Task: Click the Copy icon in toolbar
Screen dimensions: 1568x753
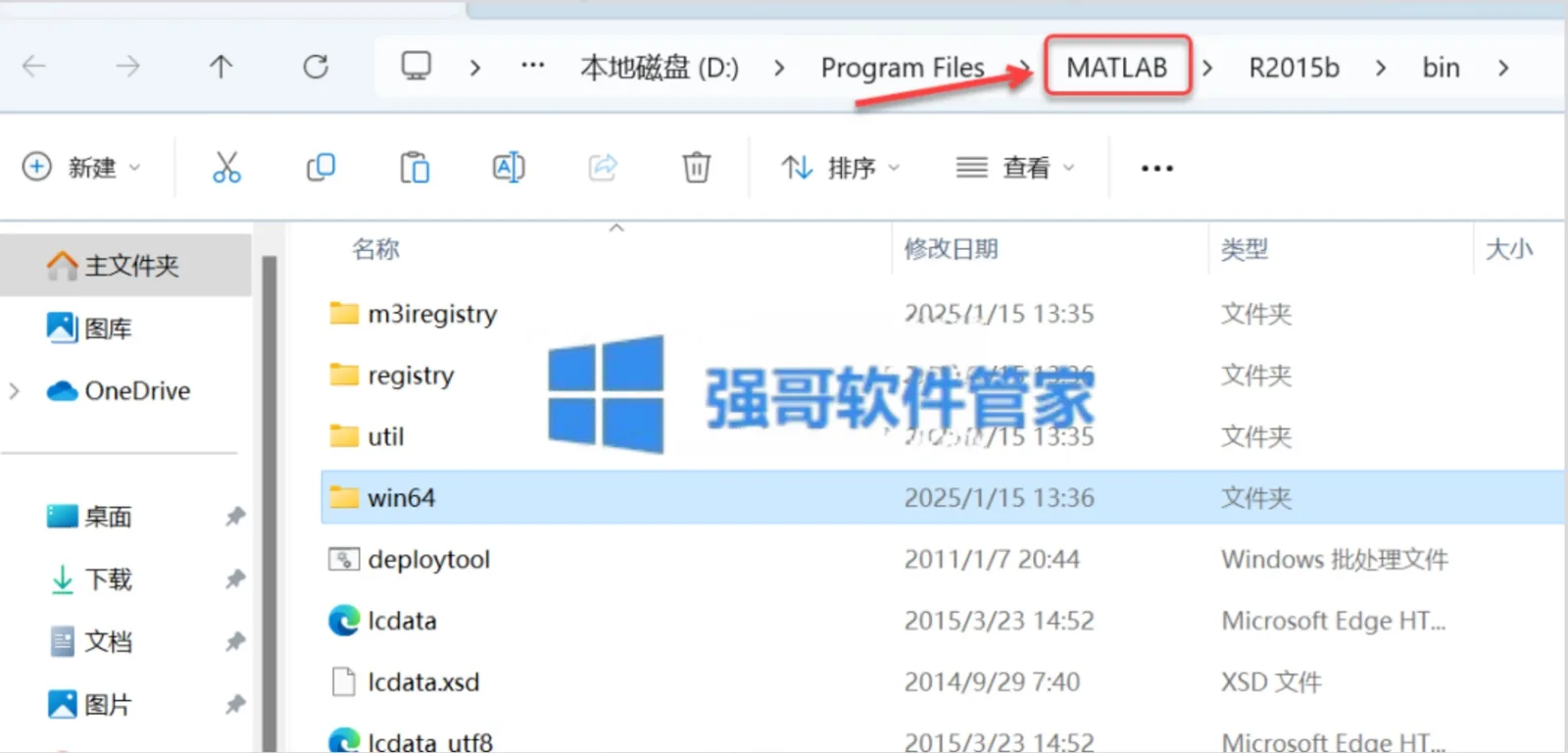Action: [x=320, y=168]
